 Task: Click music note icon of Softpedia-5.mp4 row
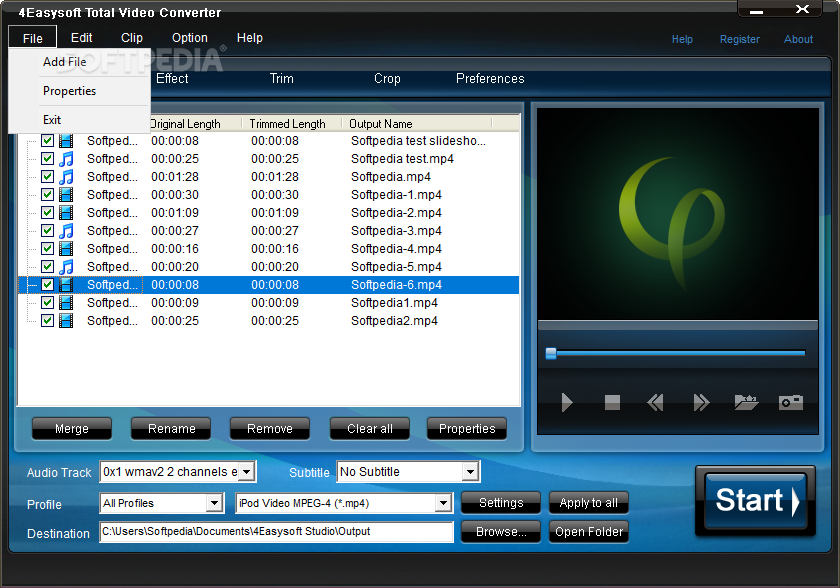[x=66, y=267]
